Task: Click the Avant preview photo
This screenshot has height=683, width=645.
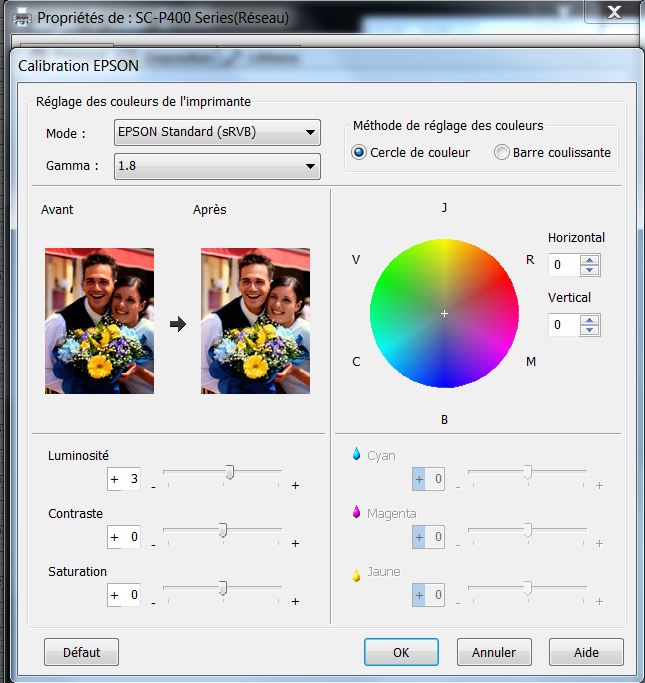Action: pyautogui.click(x=99, y=321)
